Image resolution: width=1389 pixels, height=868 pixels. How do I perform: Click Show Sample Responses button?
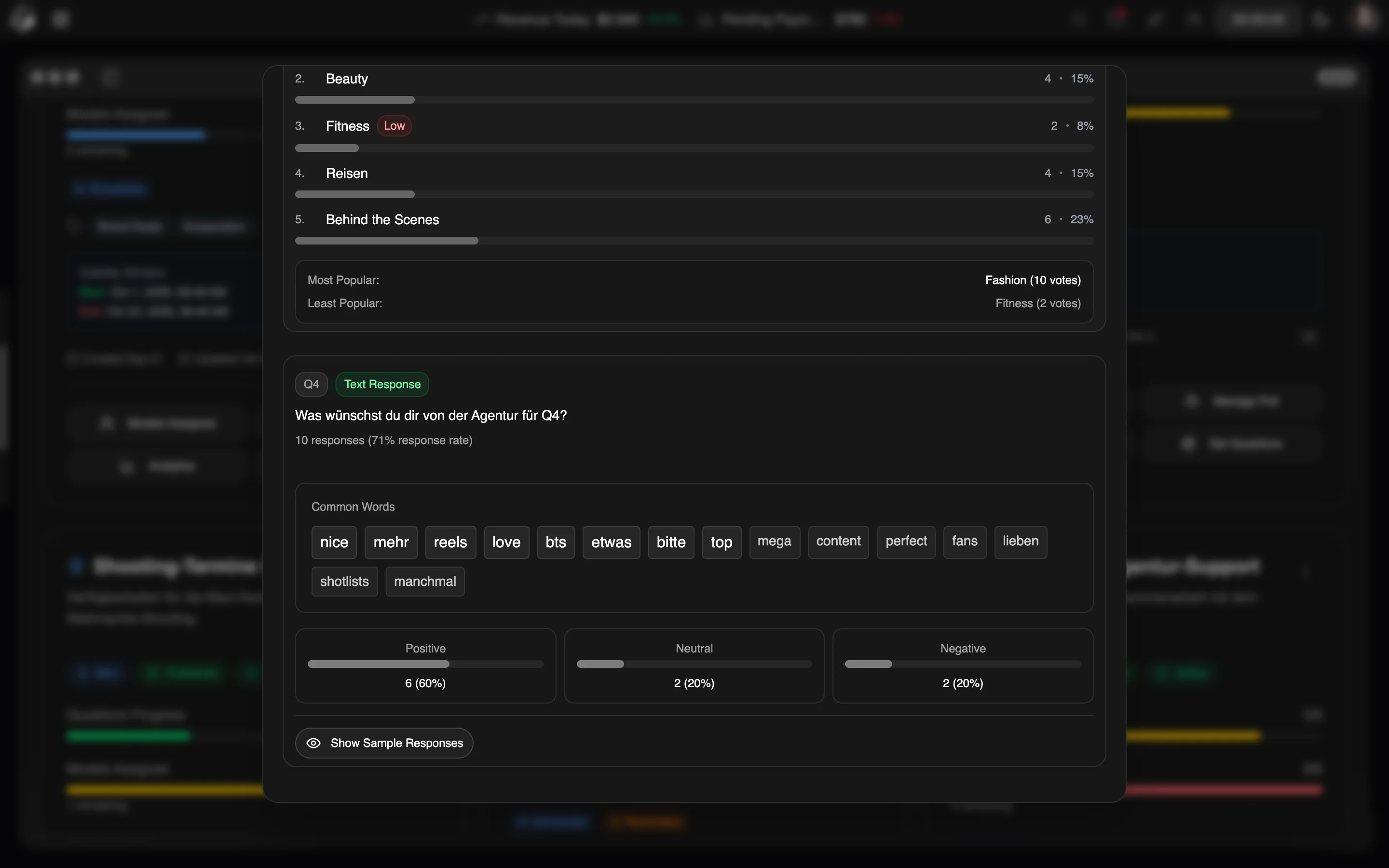point(384,743)
